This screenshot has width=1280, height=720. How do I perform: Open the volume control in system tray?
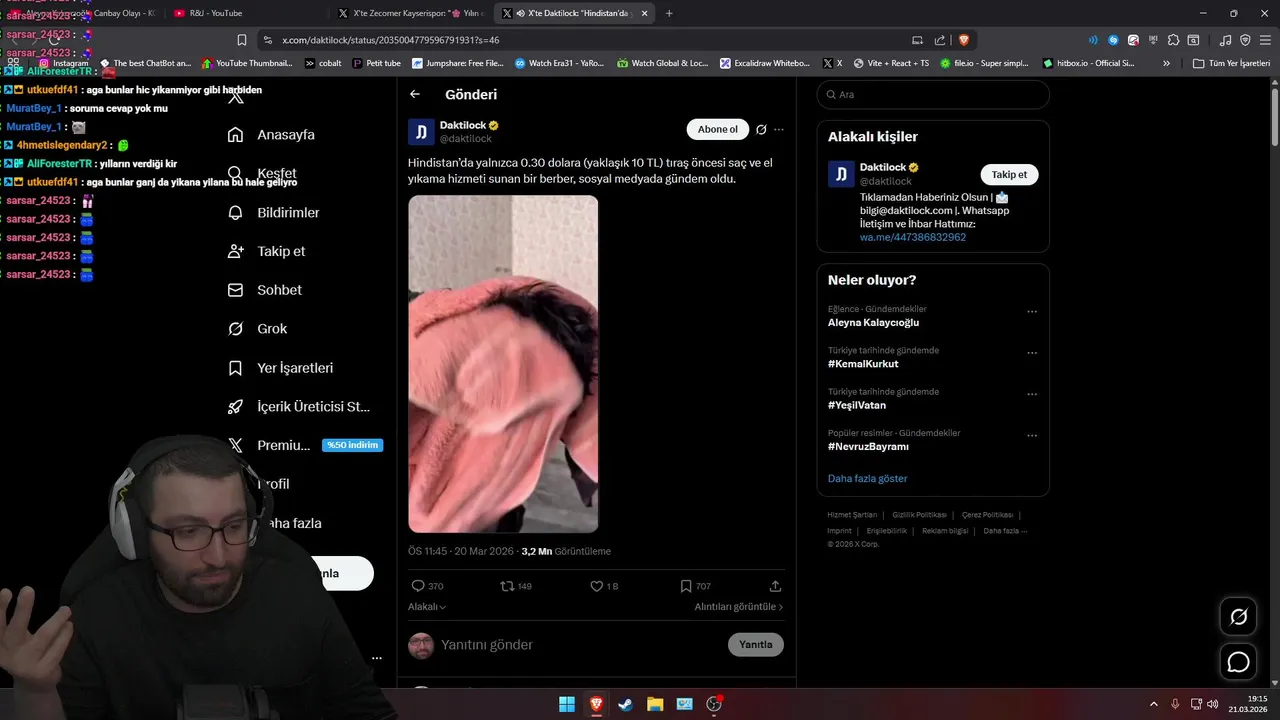coord(1212,704)
